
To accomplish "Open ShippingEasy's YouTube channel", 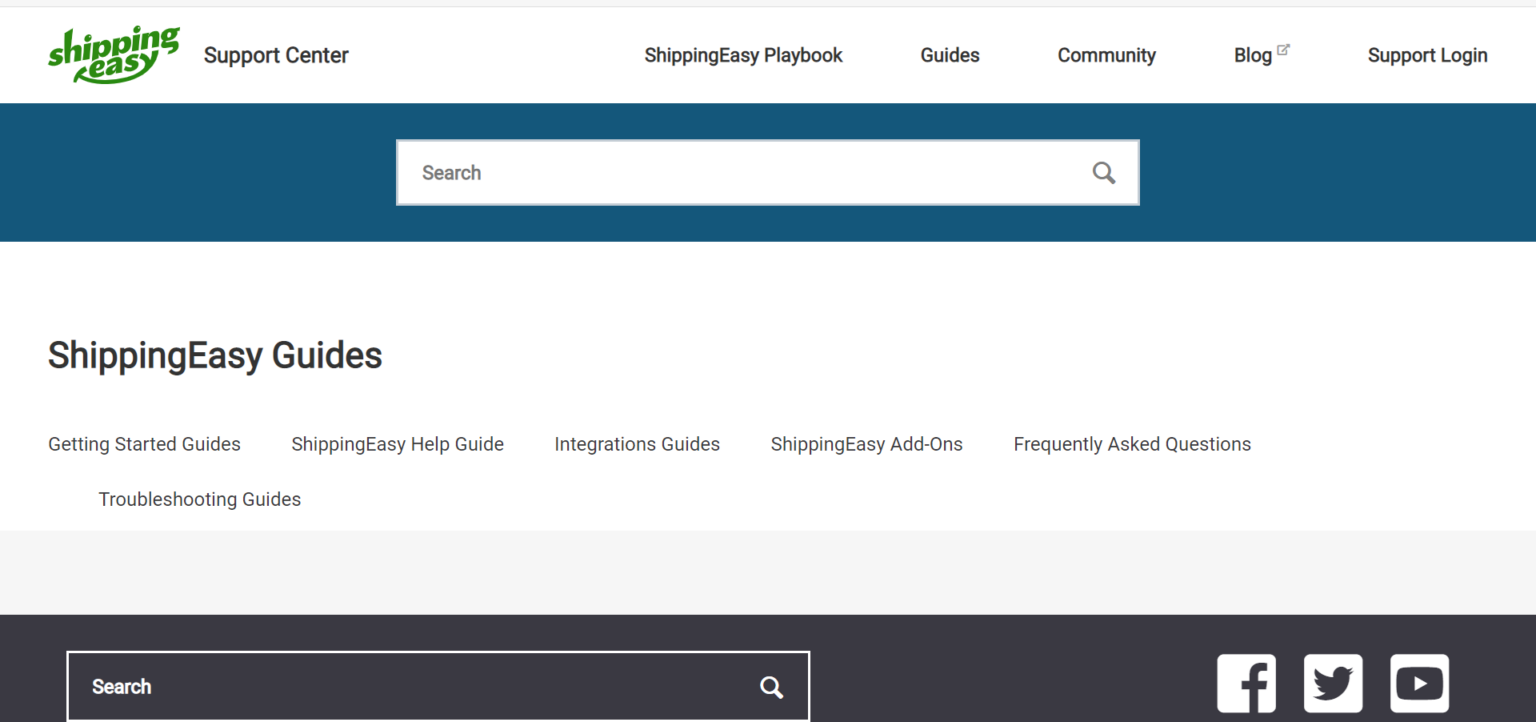I will (1419, 683).
